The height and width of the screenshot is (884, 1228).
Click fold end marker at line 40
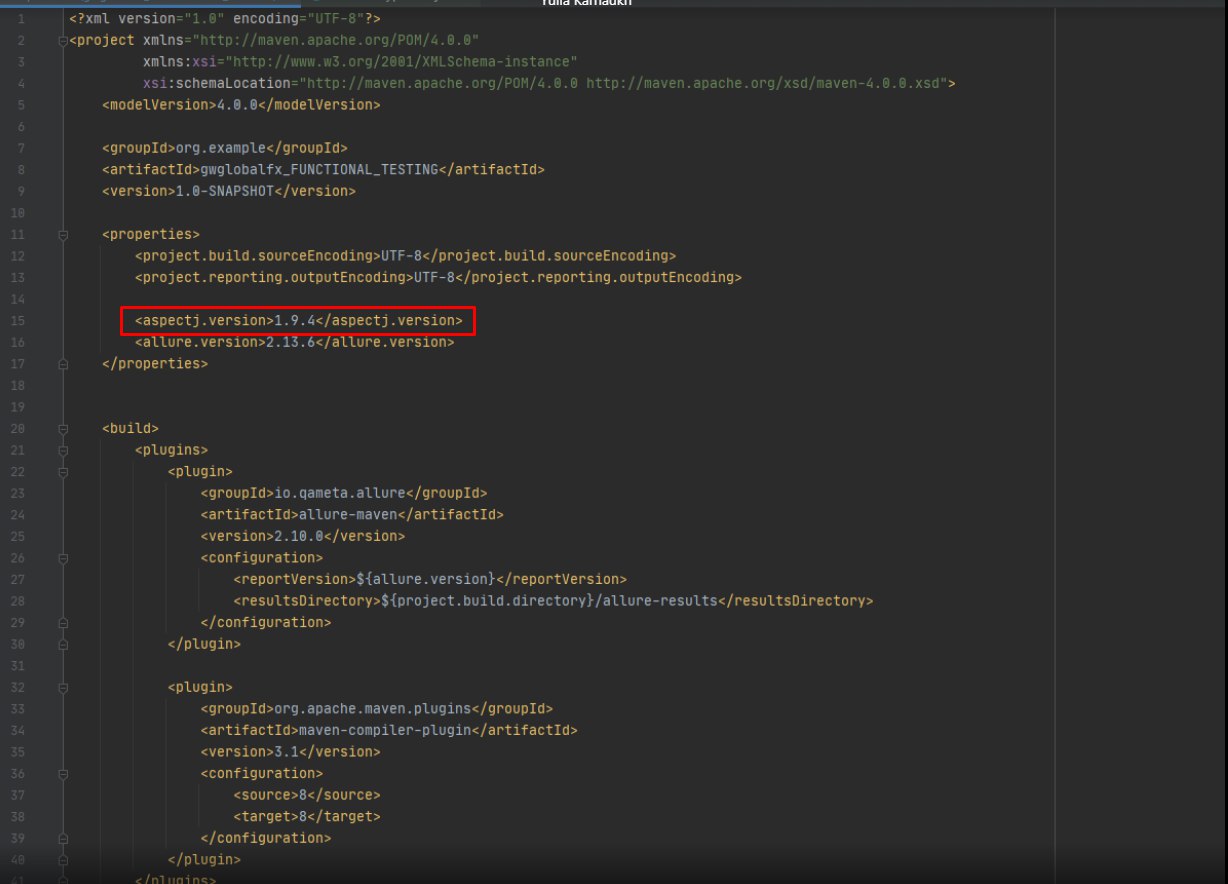64,860
